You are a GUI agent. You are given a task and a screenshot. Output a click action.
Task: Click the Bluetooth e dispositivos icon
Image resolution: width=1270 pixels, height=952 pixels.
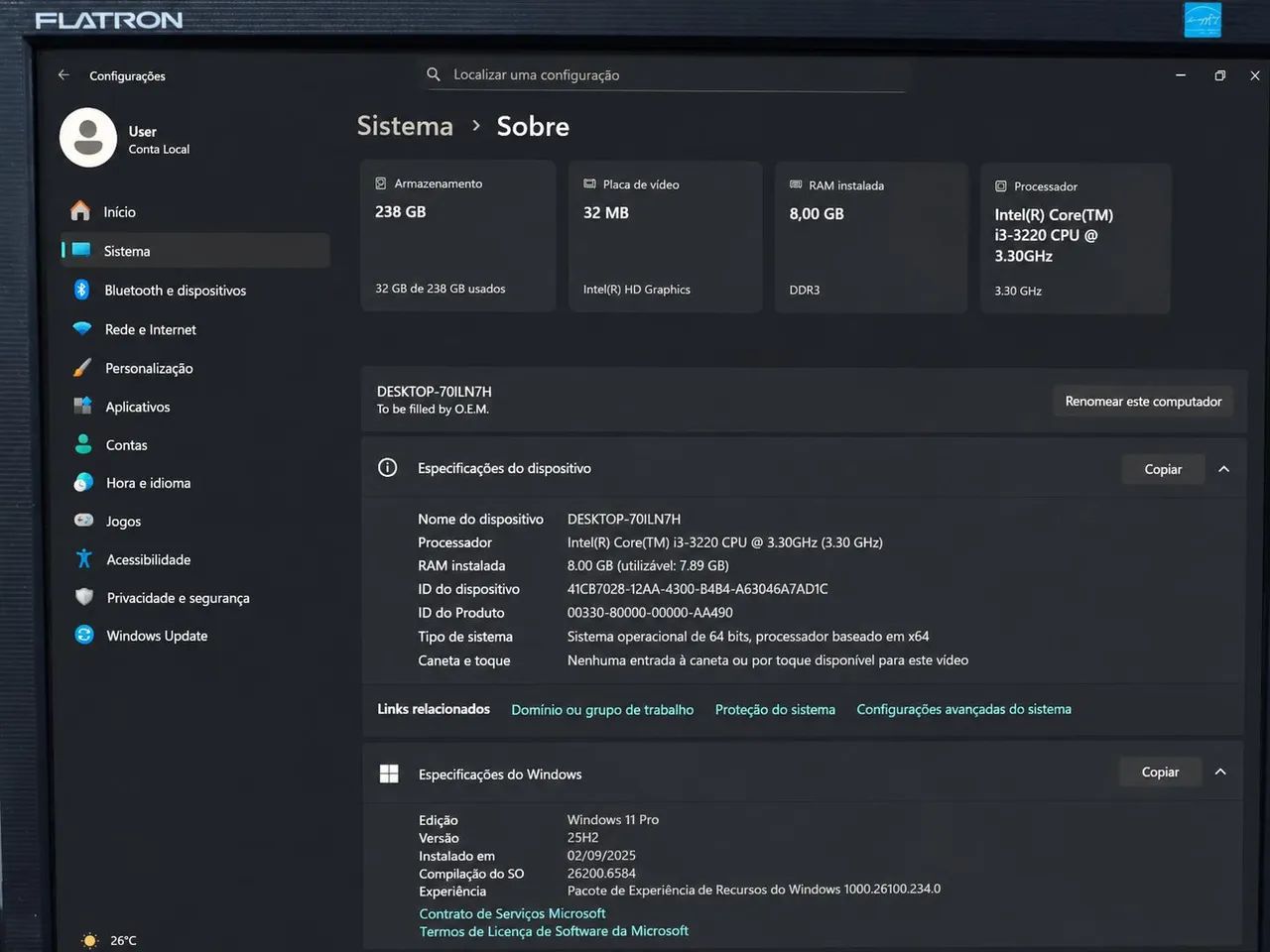pyautogui.click(x=81, y=290)
